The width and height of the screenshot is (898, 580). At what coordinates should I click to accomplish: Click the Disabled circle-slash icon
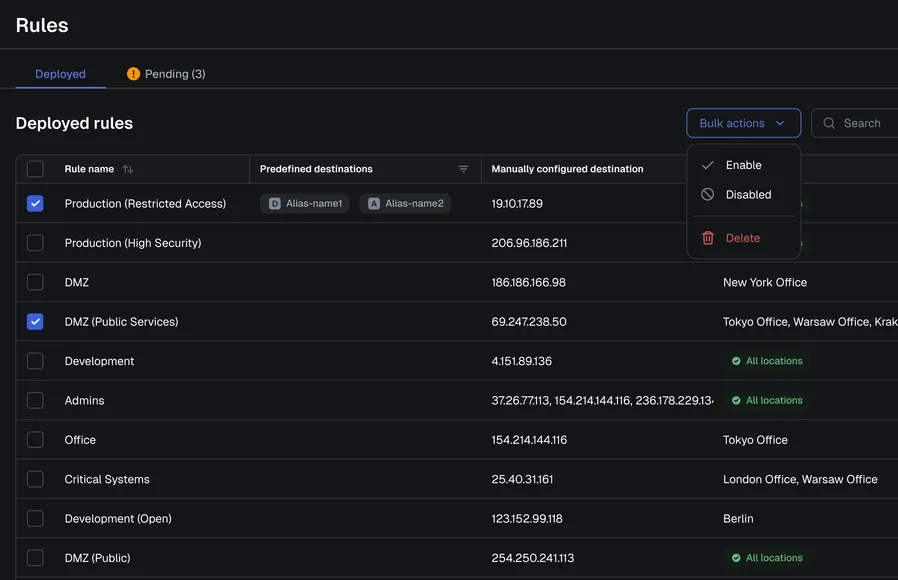[708, 194]
